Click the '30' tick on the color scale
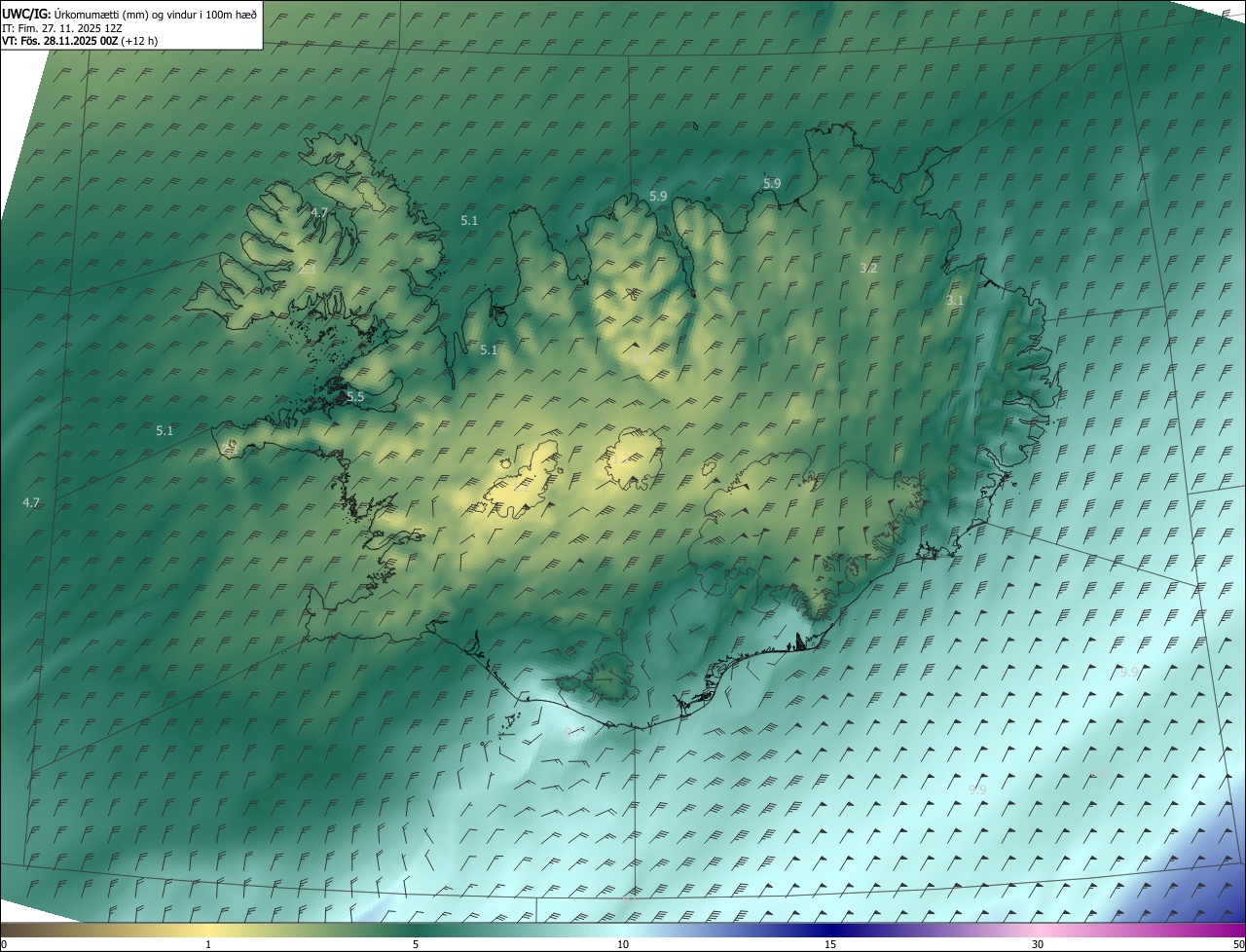This screenshot has width=1246, height=952. [1038, 944]
